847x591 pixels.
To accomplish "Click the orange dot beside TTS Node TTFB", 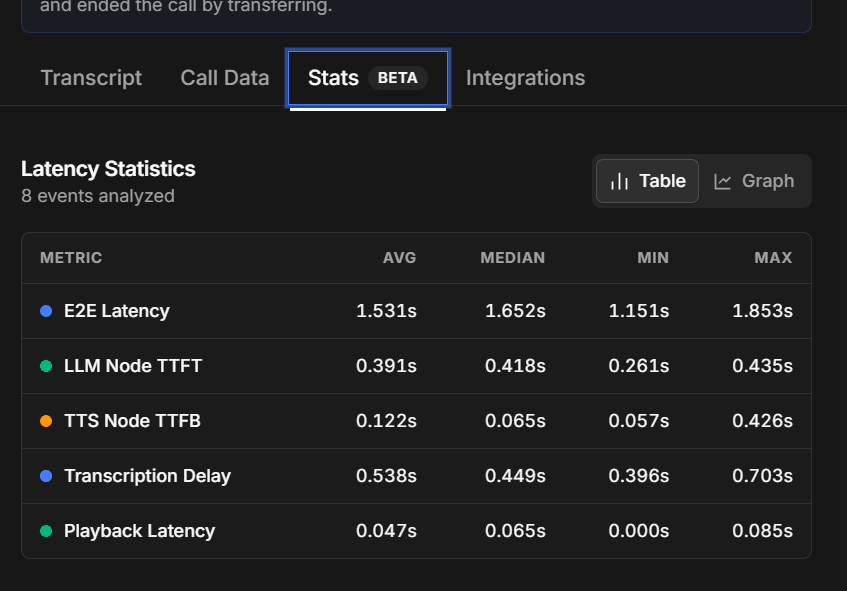I will coord(46,421).
